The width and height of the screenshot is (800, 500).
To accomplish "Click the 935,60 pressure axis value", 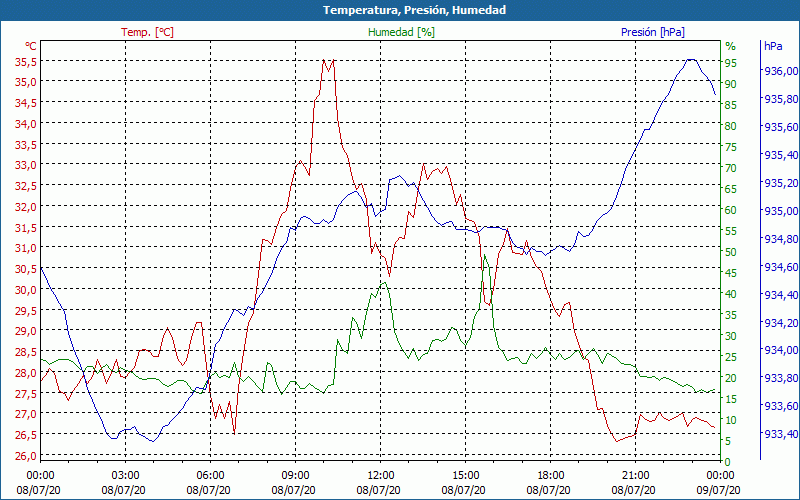I will click(x=781, y=127).
